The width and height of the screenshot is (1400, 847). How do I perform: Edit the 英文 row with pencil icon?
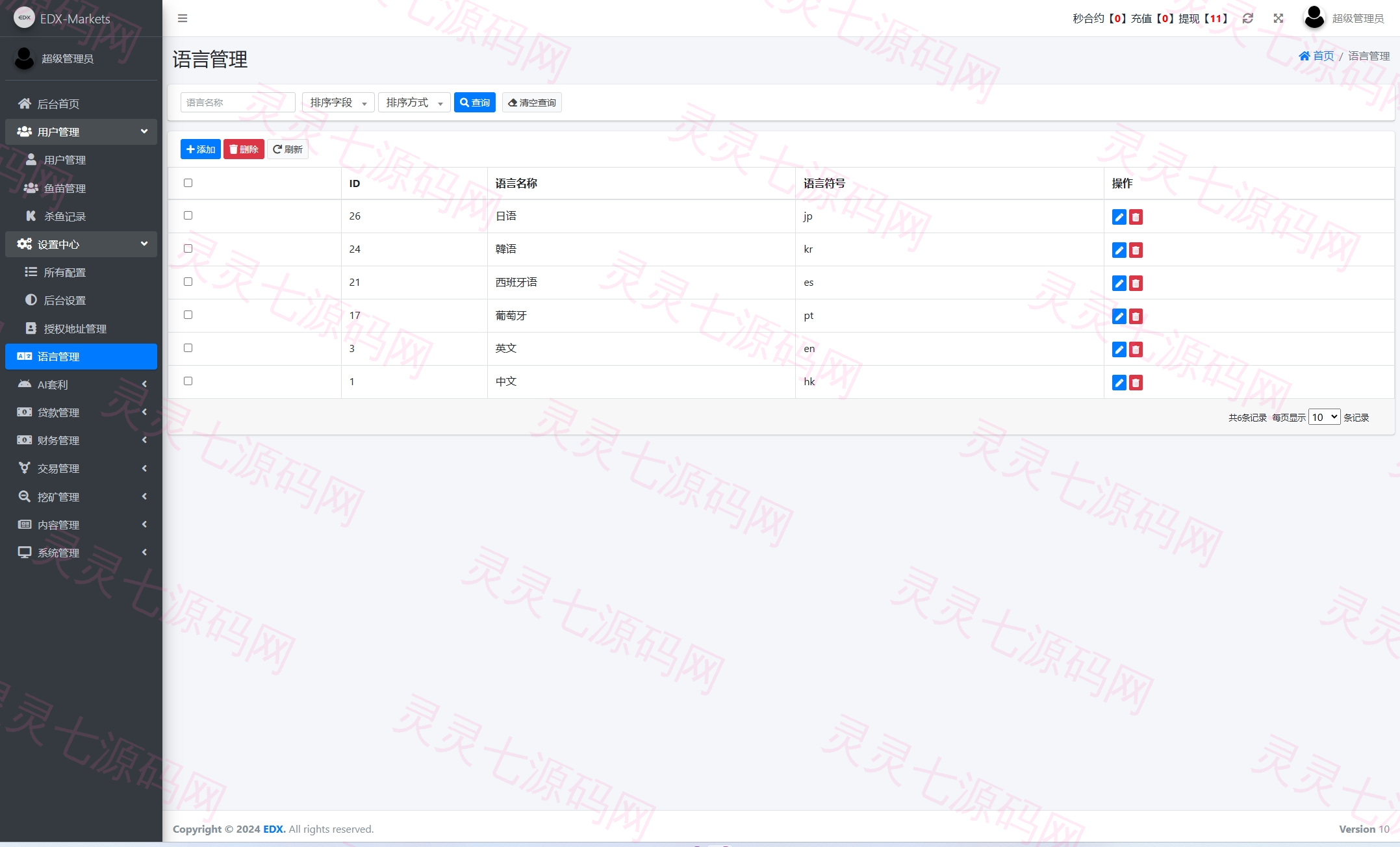1119,349
